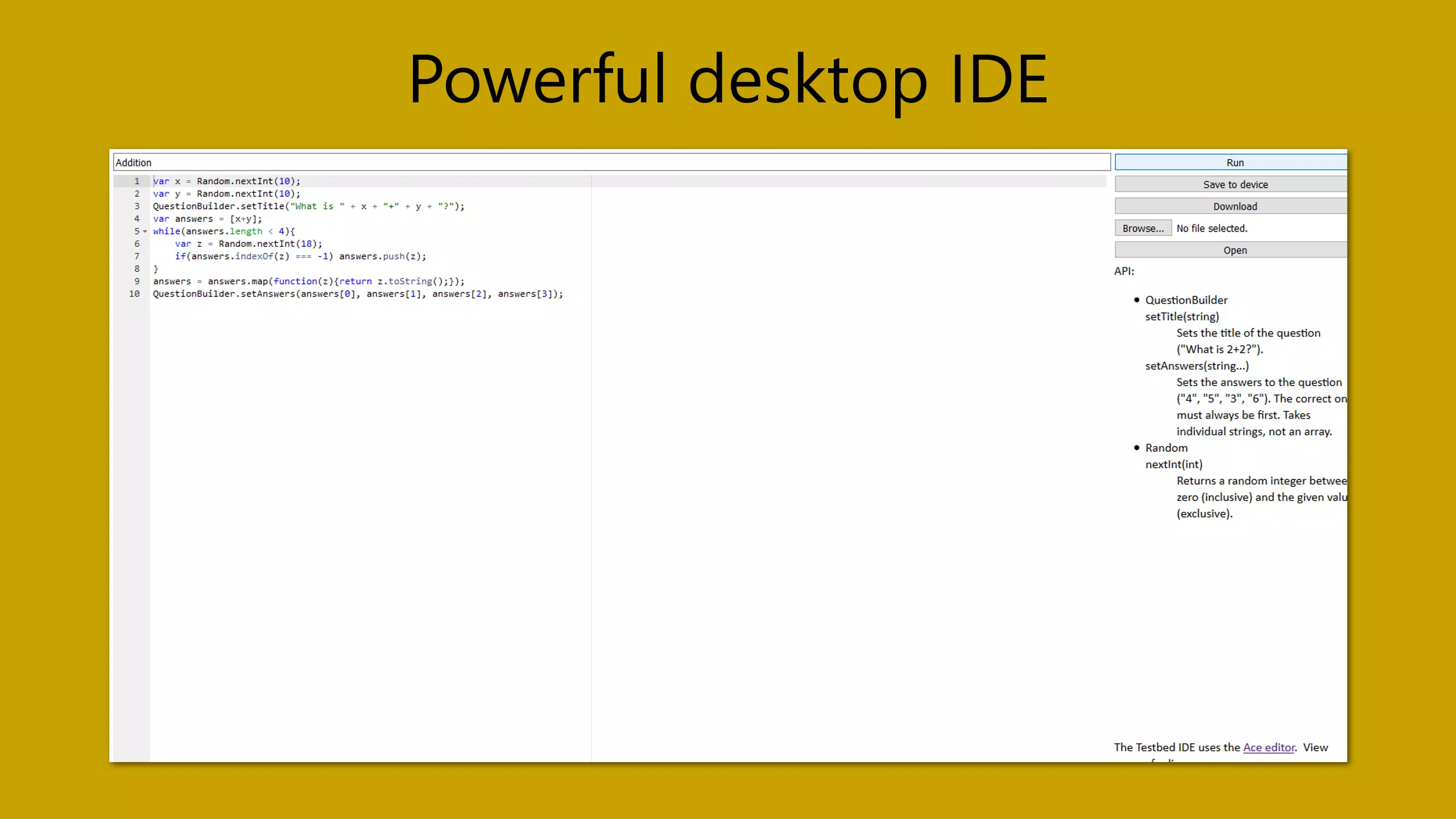Click 'No file selected.' text

1212,228
